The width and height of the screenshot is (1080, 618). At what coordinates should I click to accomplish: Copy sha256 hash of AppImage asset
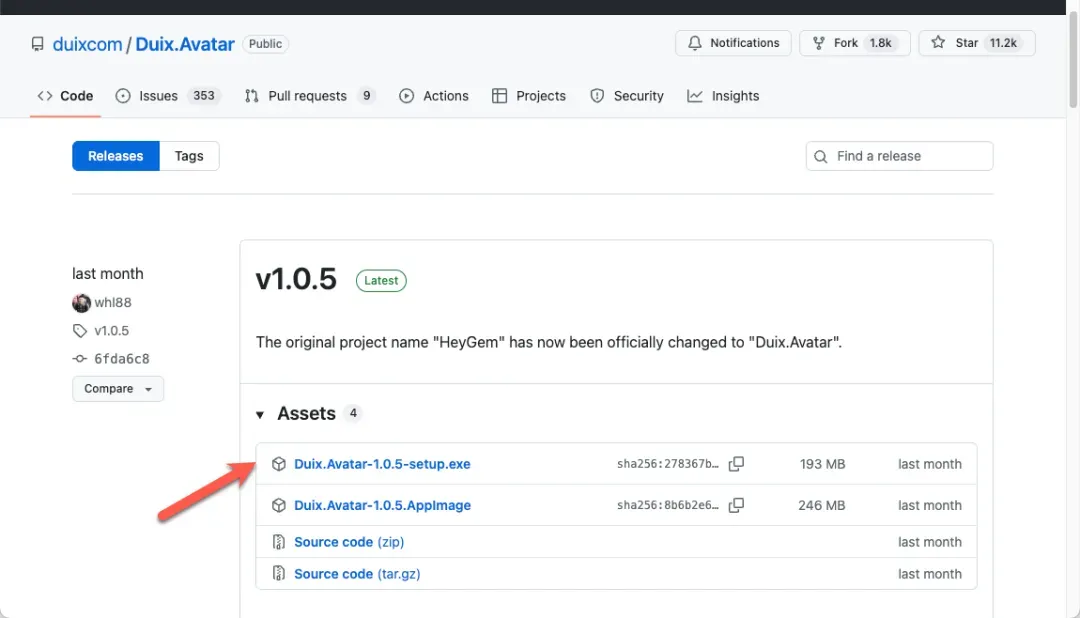pyautogui.click(x=736, y=506)
